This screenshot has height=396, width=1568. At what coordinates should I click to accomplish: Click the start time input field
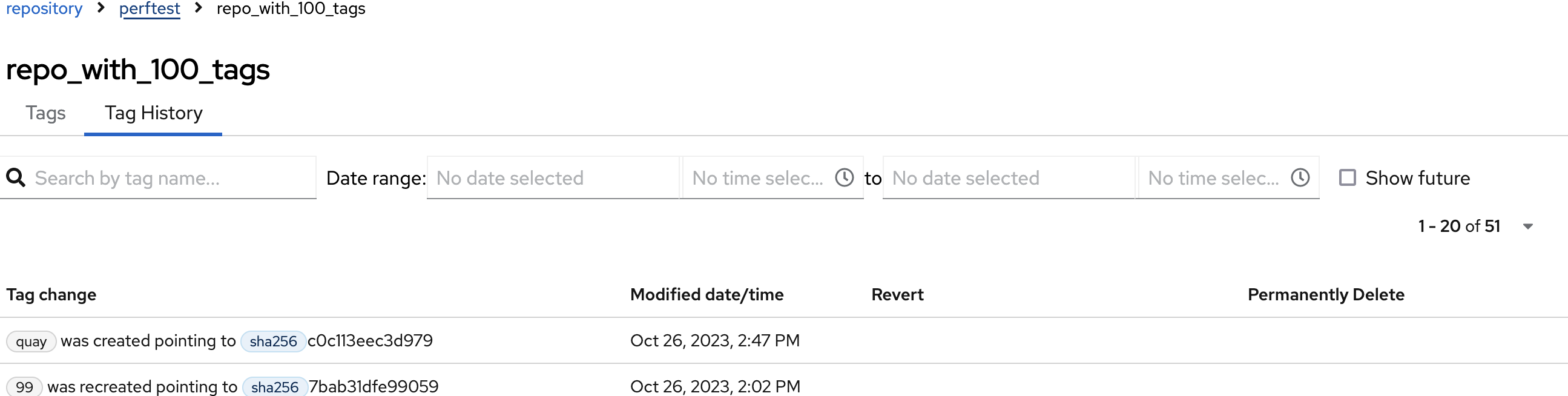758,178
